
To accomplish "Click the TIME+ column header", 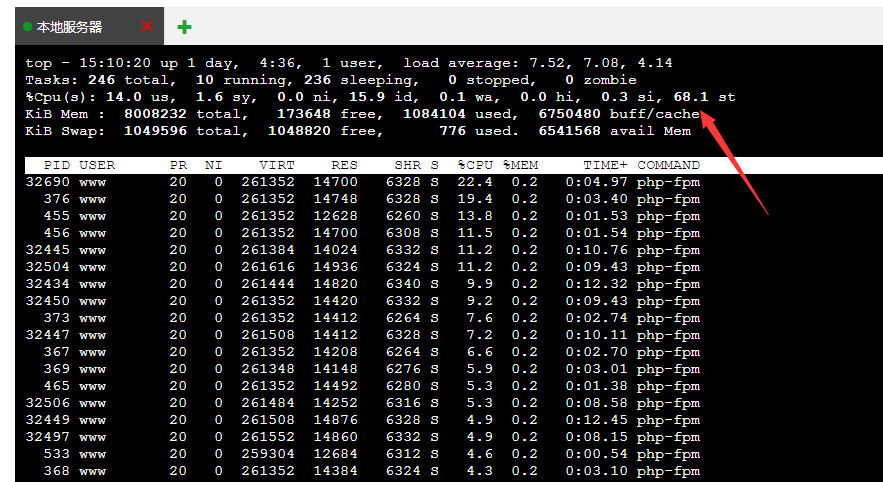I will click(605, 165).
